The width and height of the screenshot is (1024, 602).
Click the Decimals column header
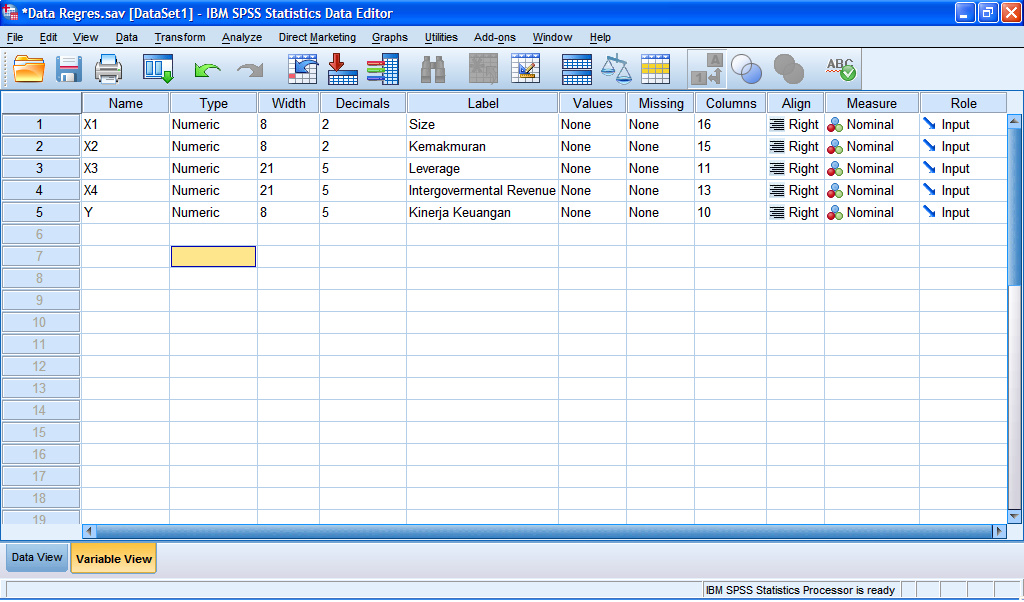point(362,103)
